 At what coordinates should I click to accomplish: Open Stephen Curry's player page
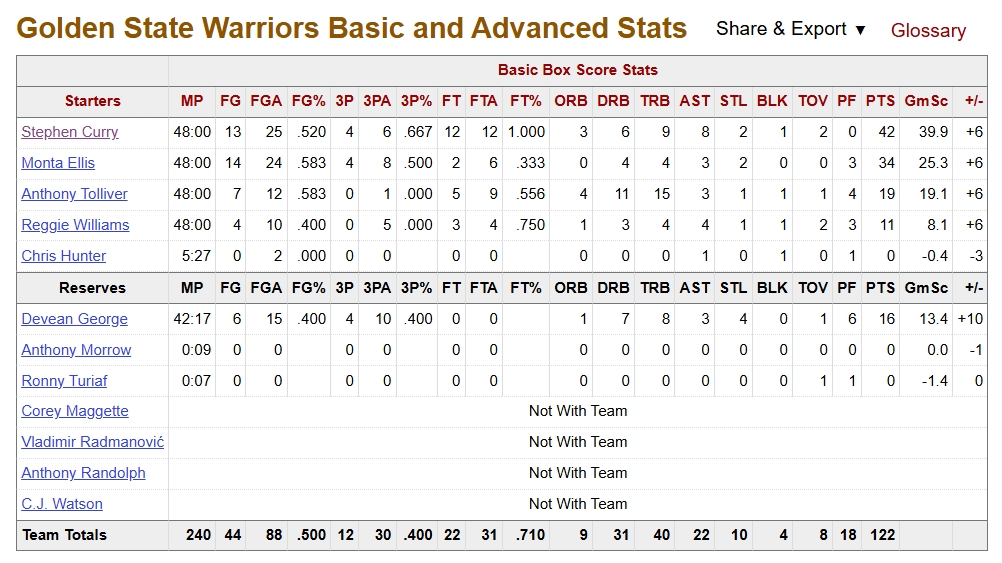[x=70, y=132]
